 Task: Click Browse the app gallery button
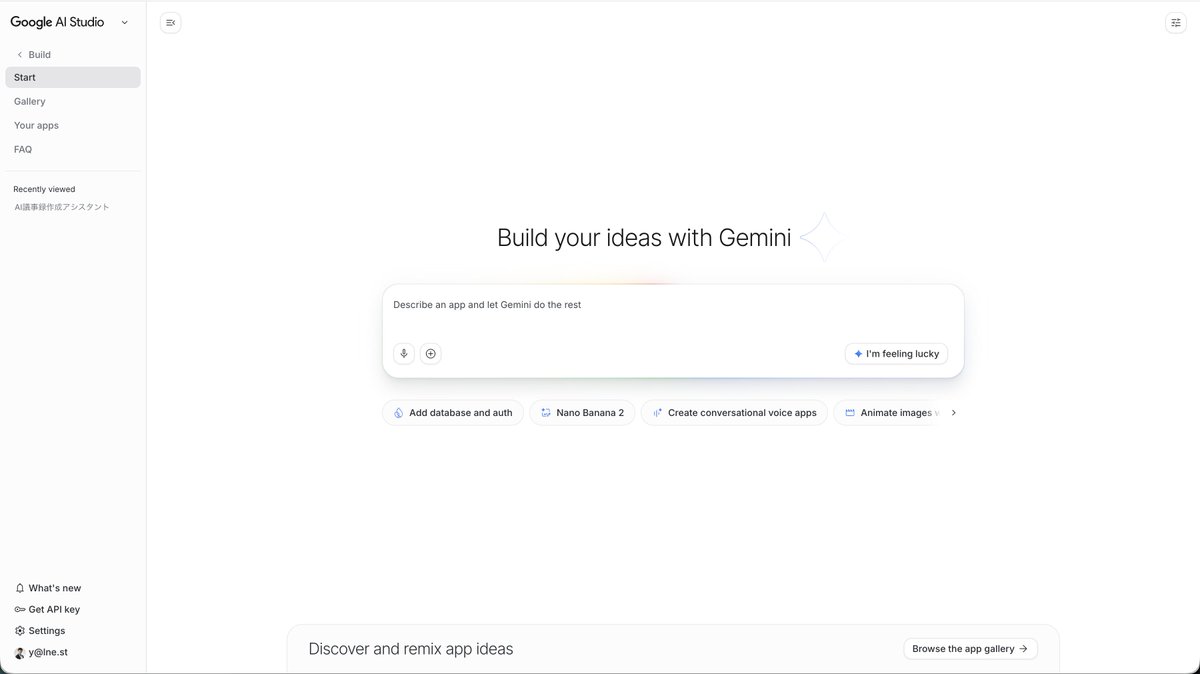click(x=970, y=649)
